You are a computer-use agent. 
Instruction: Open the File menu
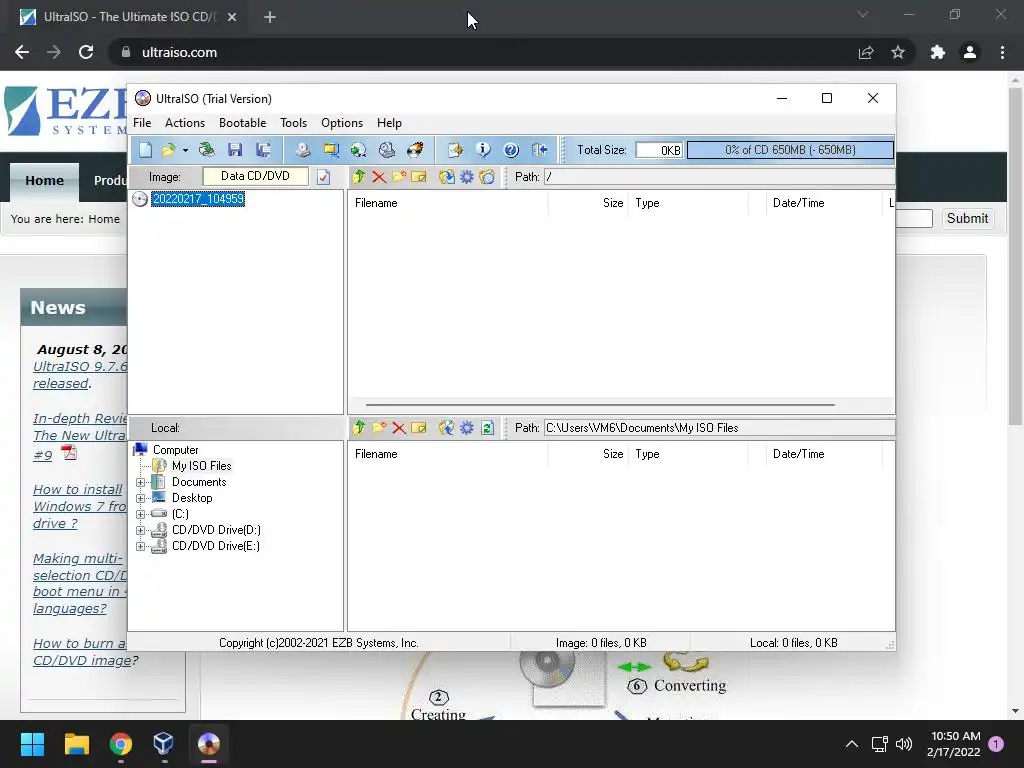tap(142, 123)
